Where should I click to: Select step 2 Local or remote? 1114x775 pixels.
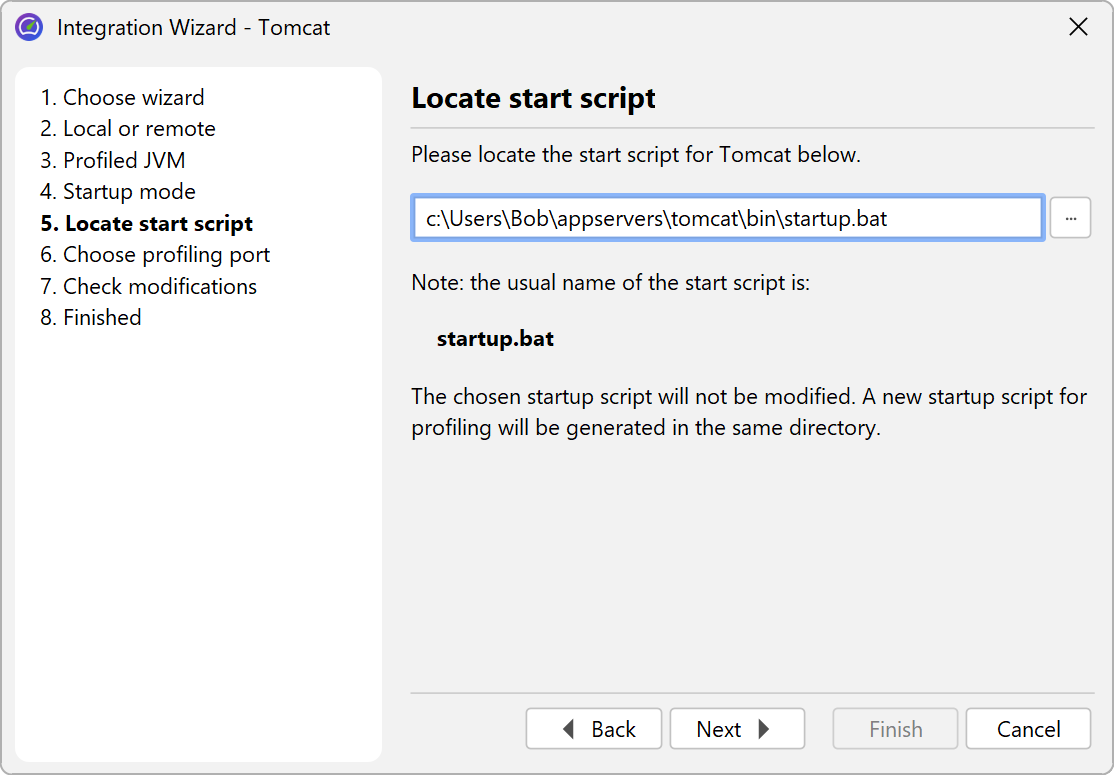[127, 128]
